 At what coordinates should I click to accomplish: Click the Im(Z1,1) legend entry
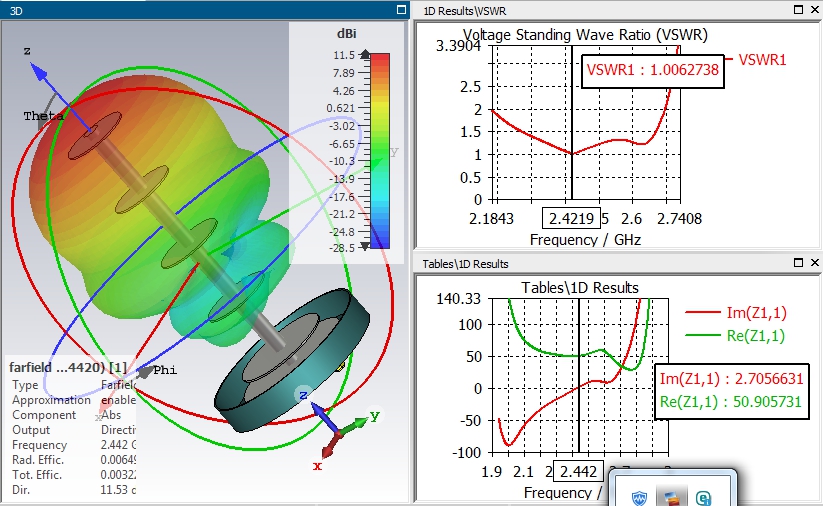coord(736,313)
